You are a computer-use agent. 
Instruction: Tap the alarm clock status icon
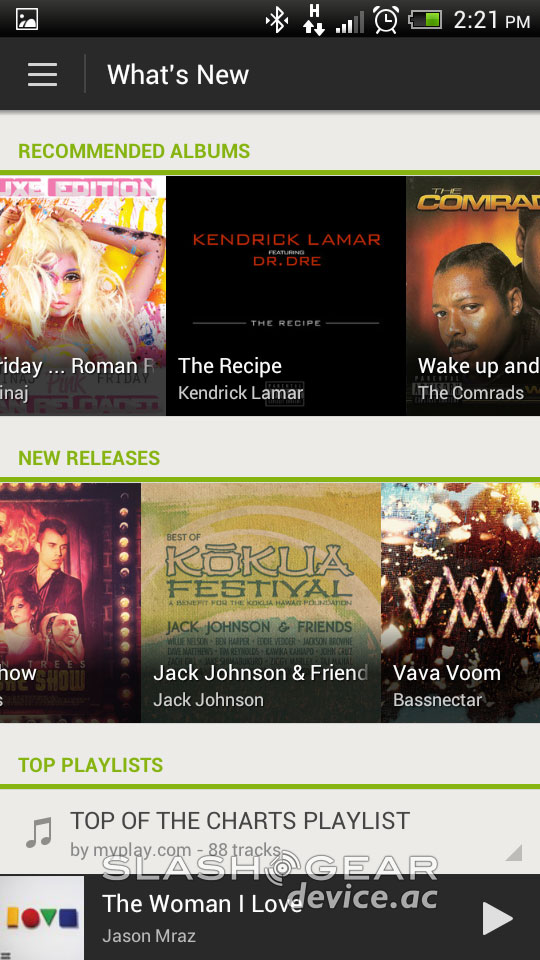click(386, 20)
